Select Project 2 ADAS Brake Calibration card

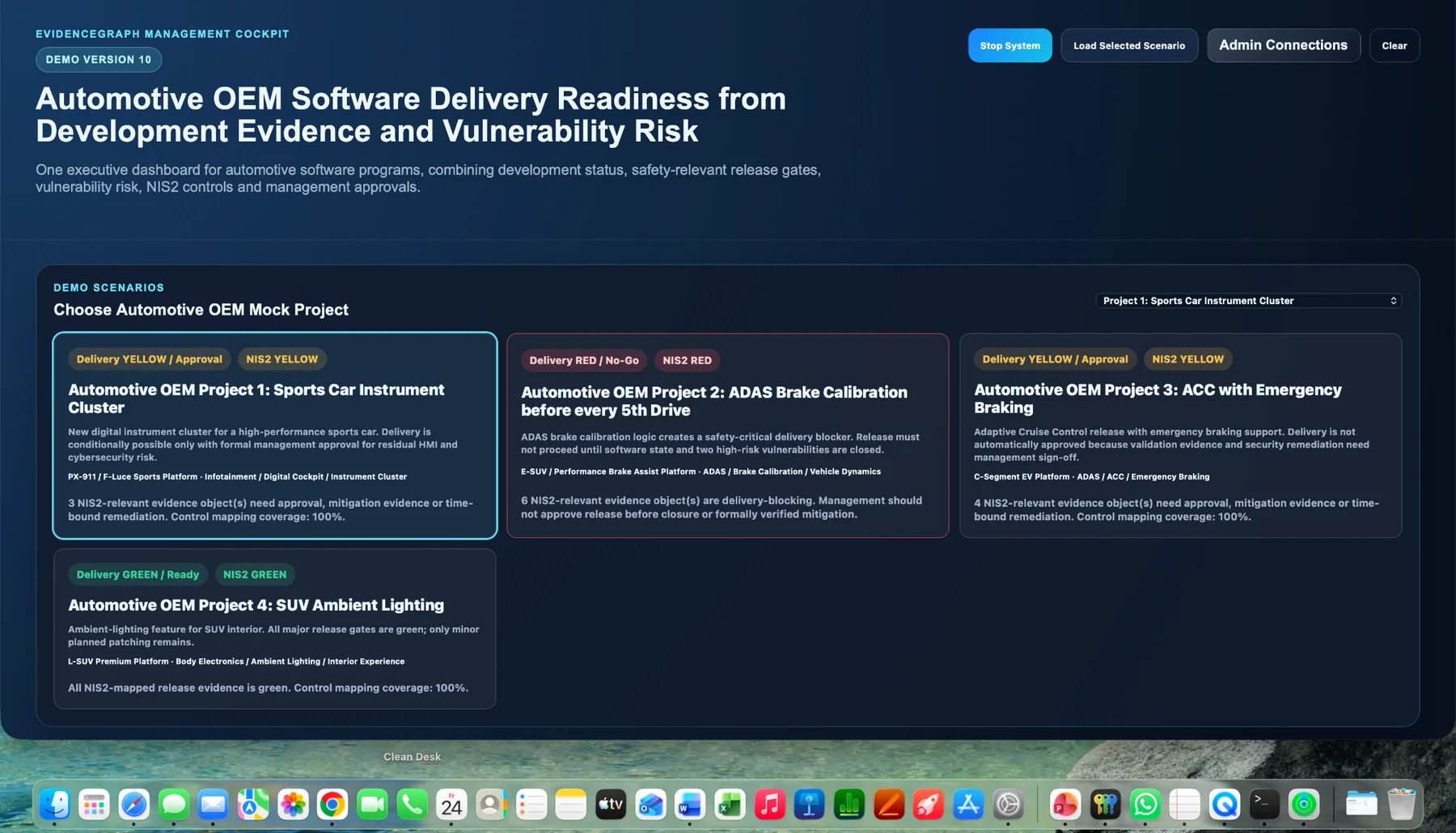(727, 435)
